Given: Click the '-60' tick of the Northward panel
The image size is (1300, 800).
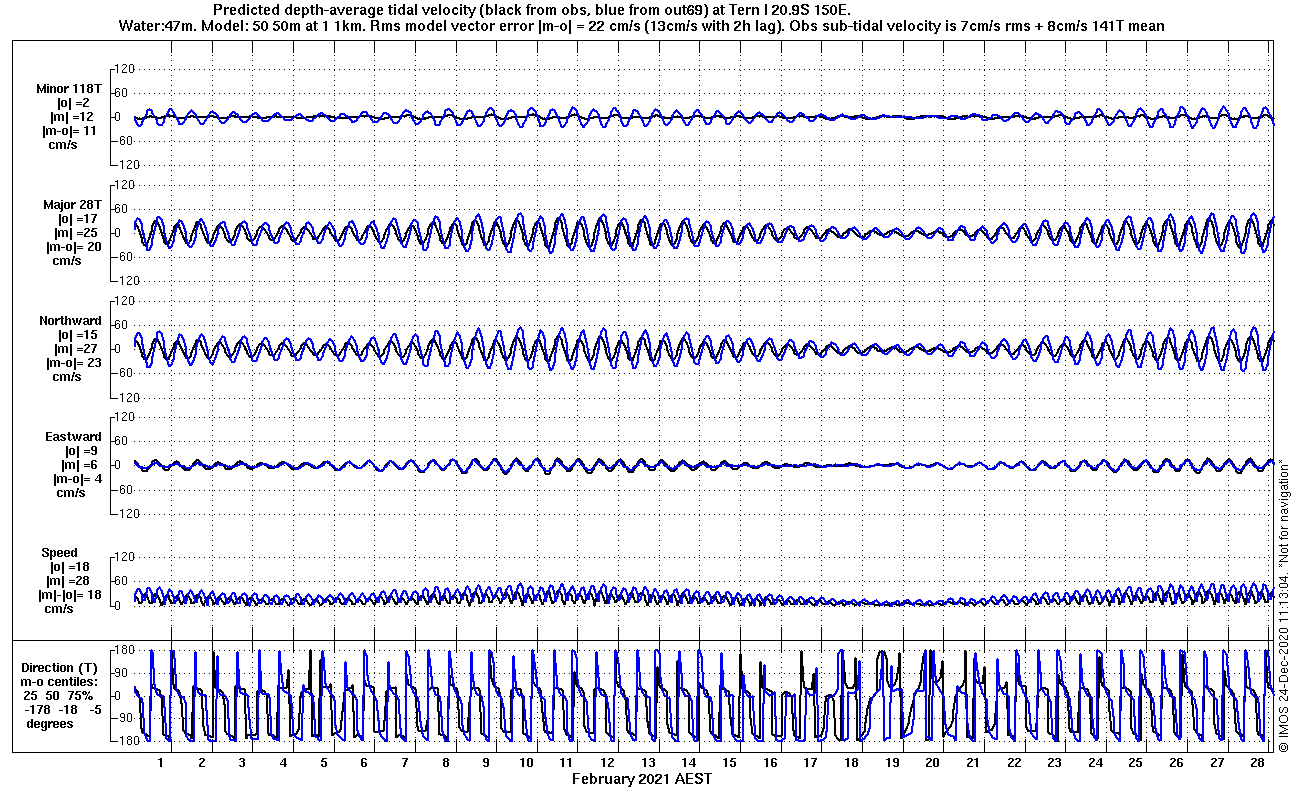Looking at the screenshot, I should (125, 373).
